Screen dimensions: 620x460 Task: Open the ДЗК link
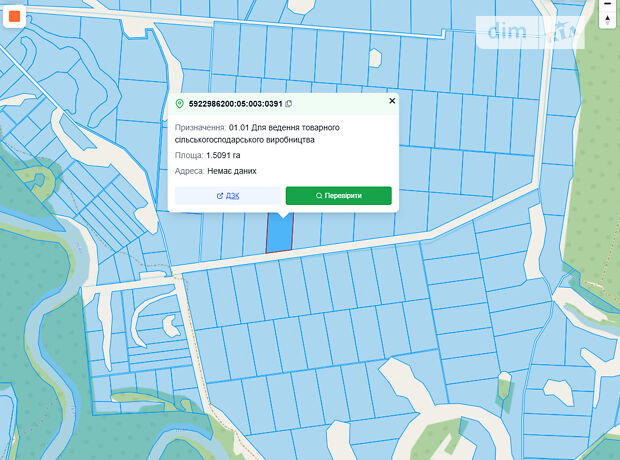228,195
